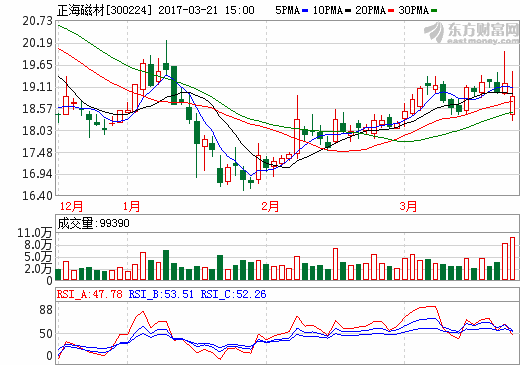Click the red 20PMA legend color swatch
Viewport: 520px width, 365px height.
(391, 11)
